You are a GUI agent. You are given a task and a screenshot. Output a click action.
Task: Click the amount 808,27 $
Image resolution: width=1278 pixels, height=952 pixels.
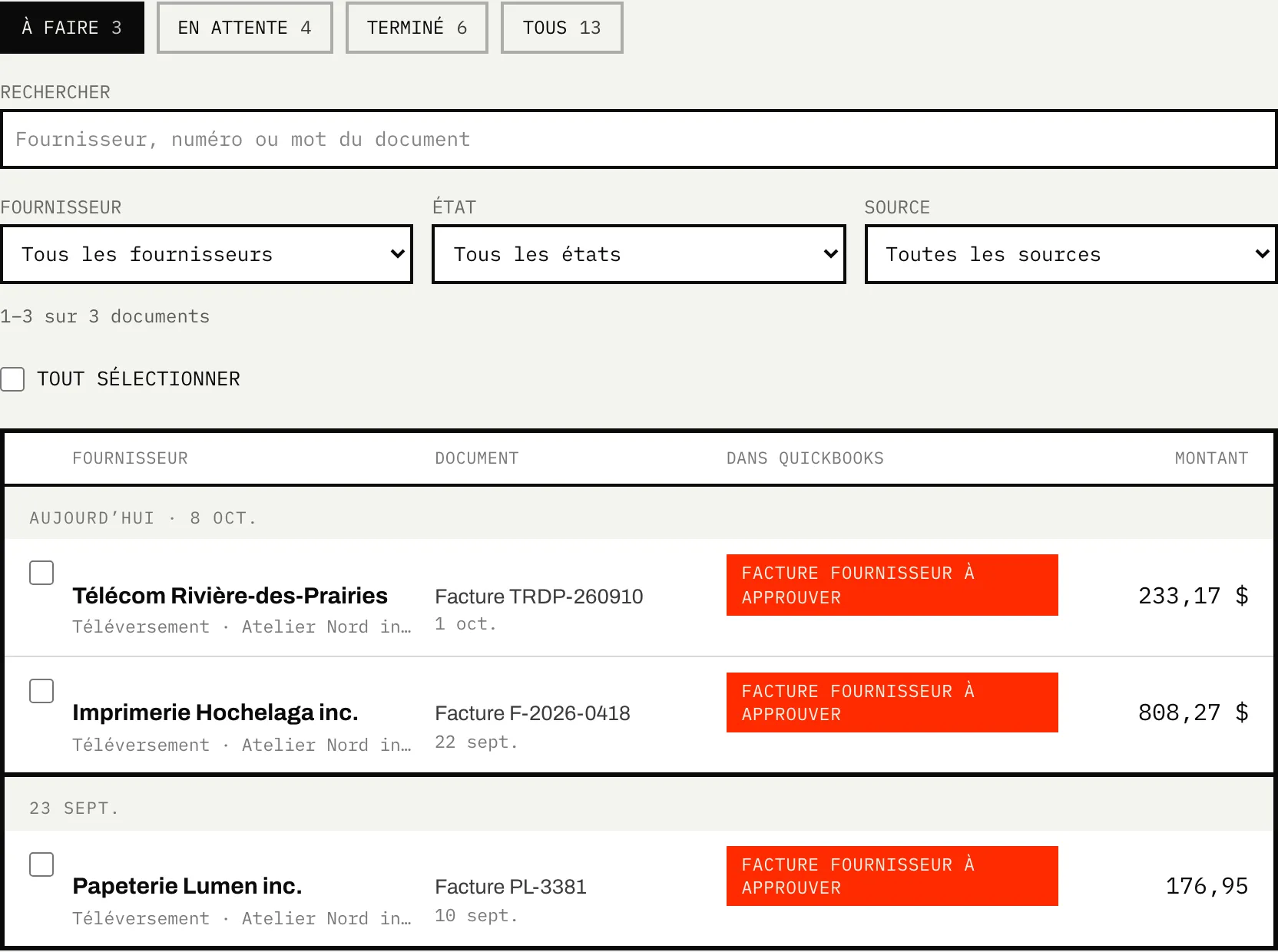[x=1193, y=712]
